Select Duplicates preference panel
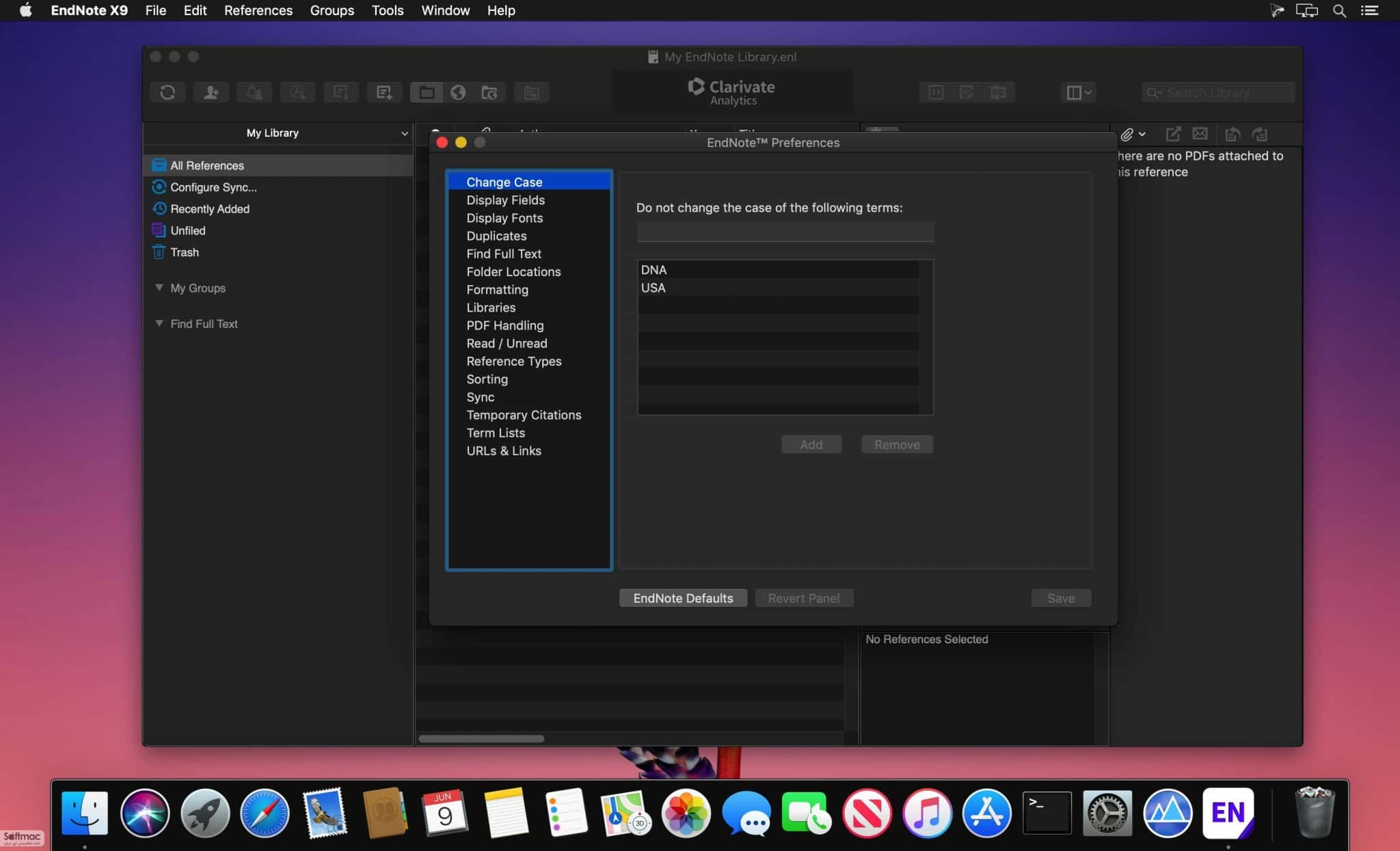Viewport: 1400px width, 851px height. click(x=529, y=236)
